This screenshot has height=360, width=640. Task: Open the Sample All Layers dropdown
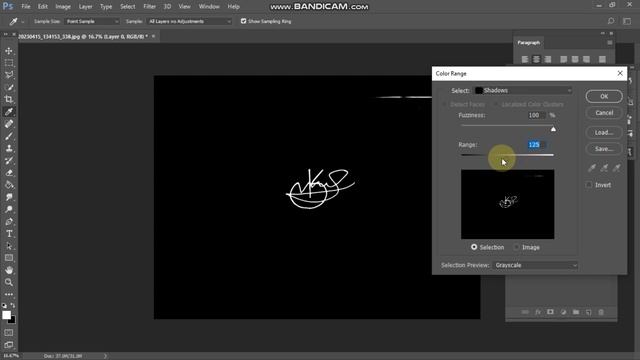189,21
